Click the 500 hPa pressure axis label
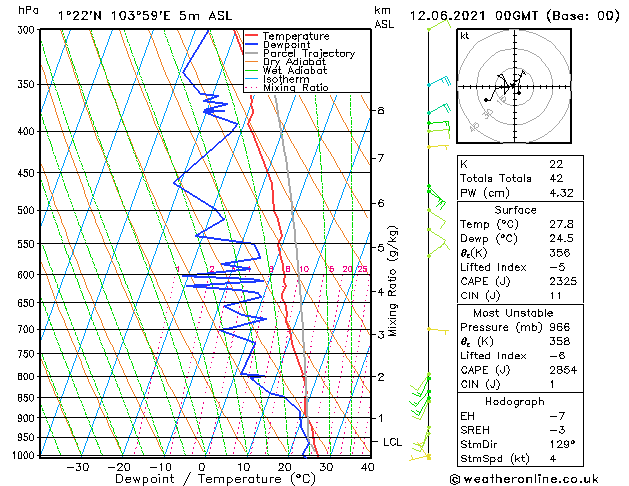Image resolution: width=629 pixels, height=486 pixels. pos(26,210)
